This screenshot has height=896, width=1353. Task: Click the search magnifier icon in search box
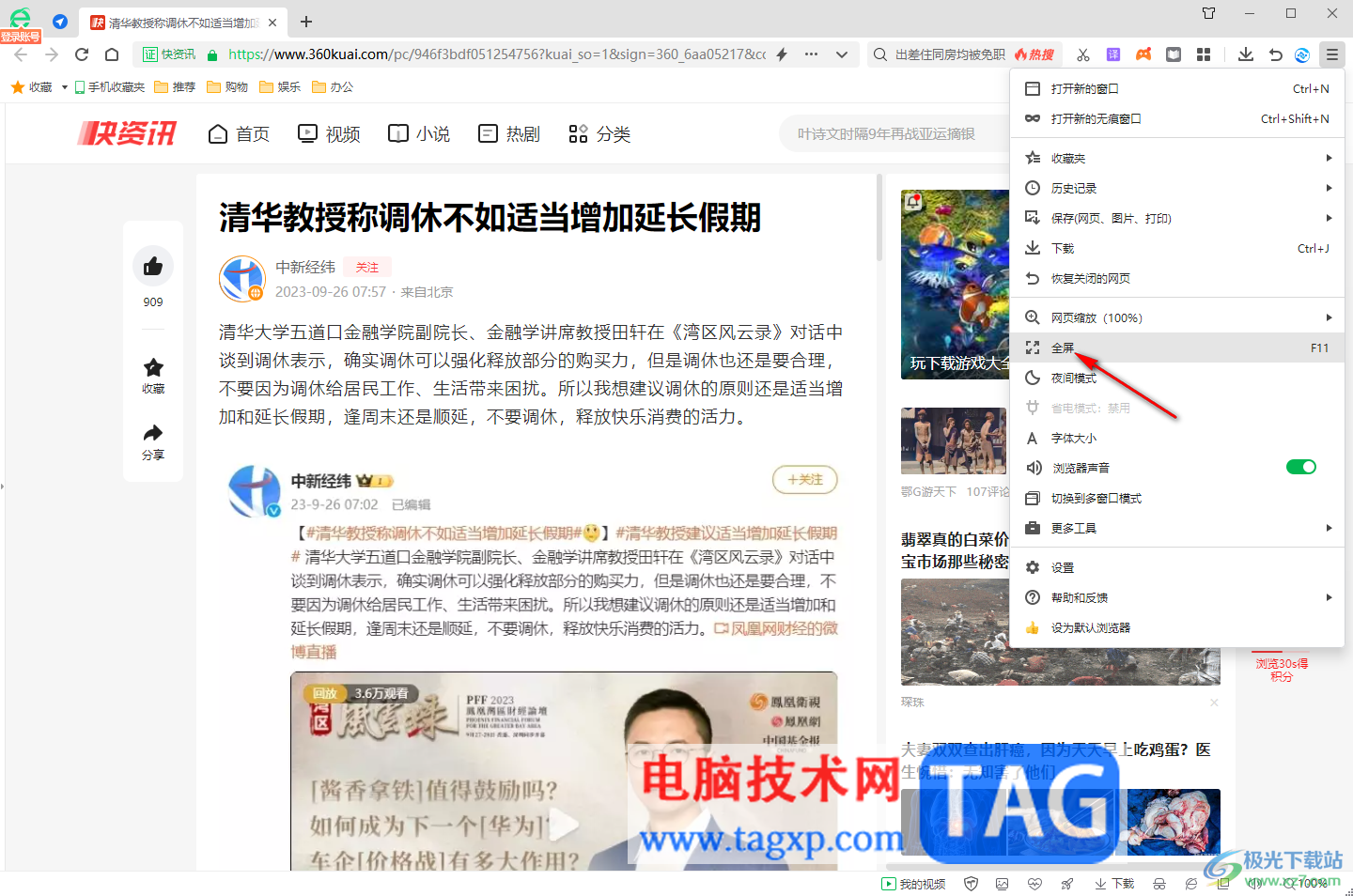(x=880, y=54)
